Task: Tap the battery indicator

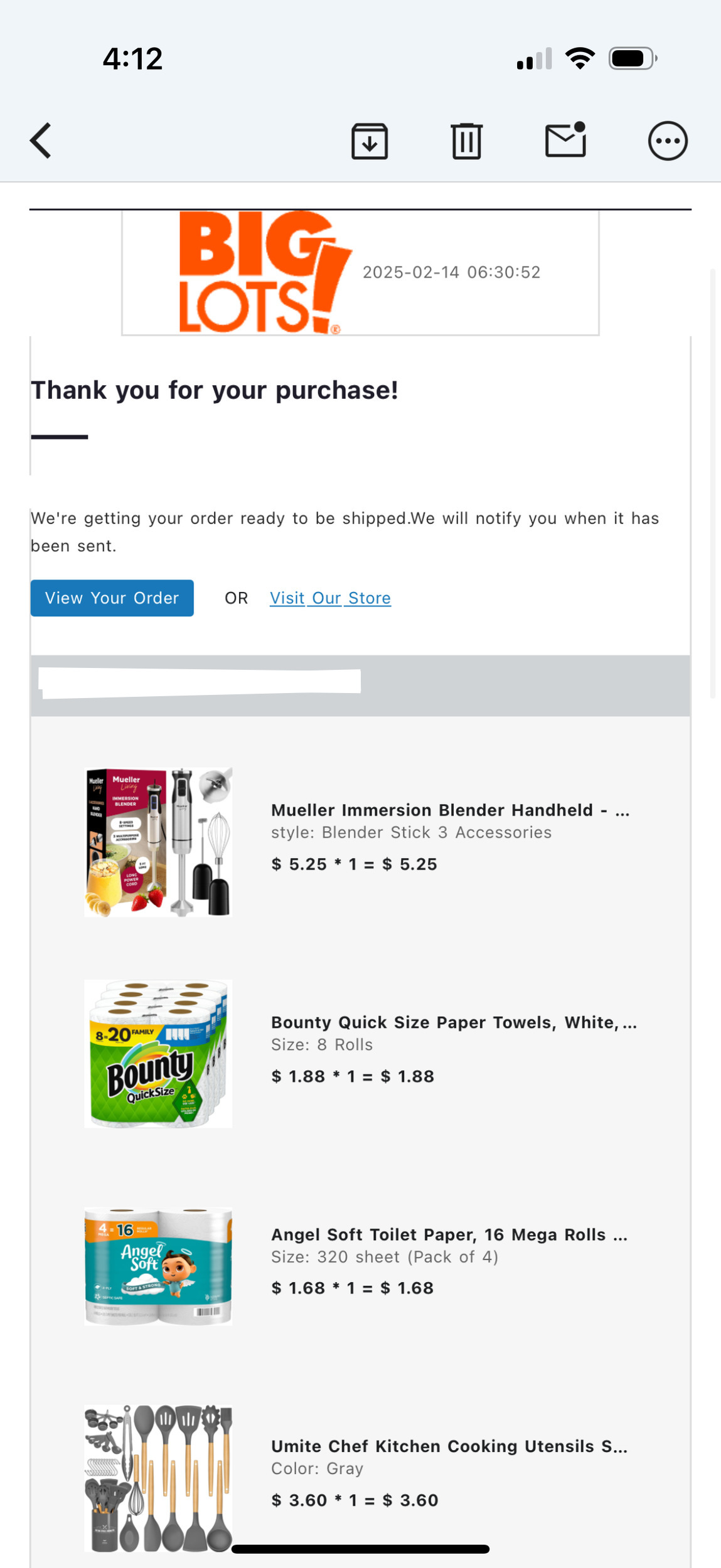Action: click(x=633, y=59)
